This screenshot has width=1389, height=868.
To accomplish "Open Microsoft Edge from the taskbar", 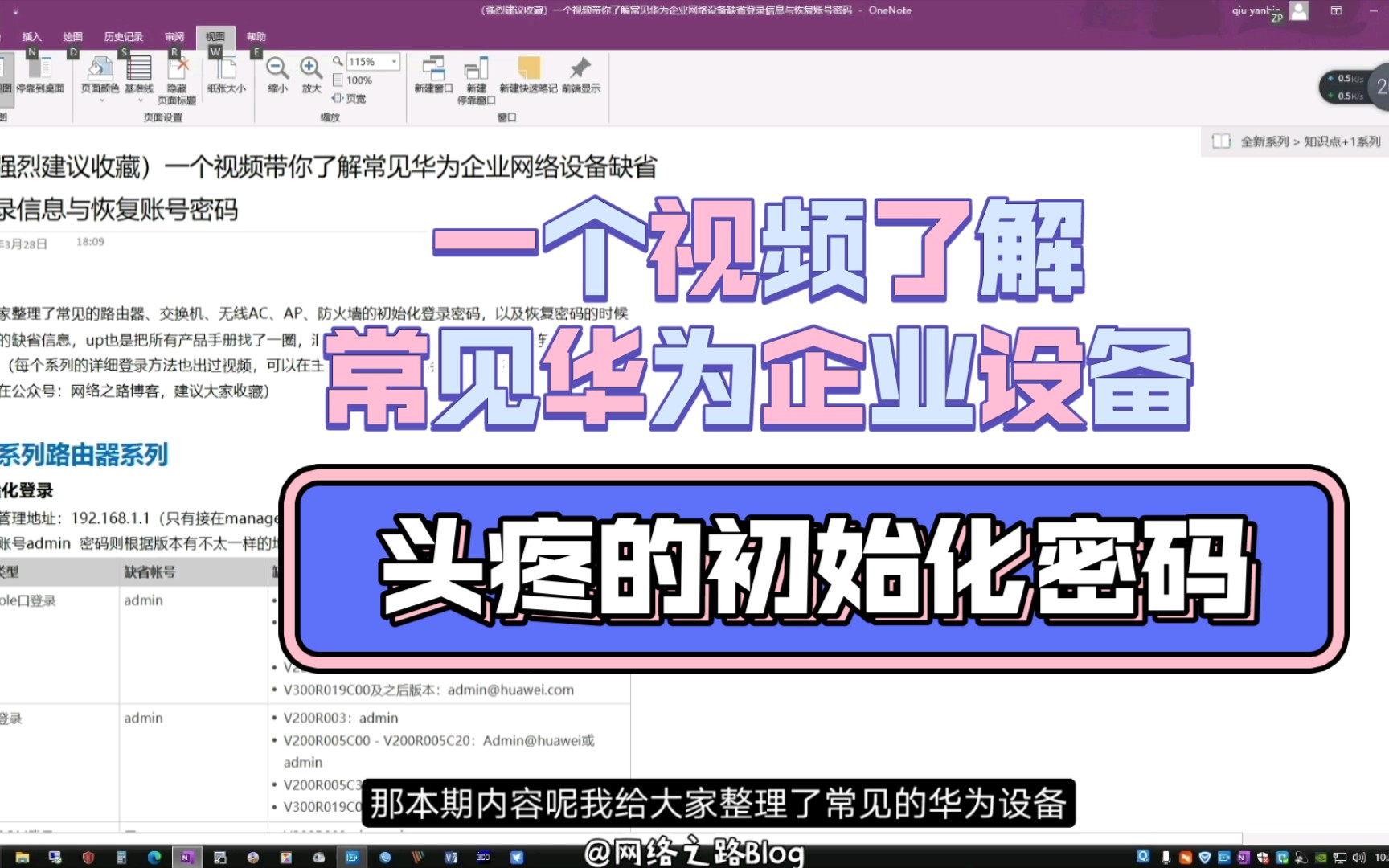I will pos(154,858).
